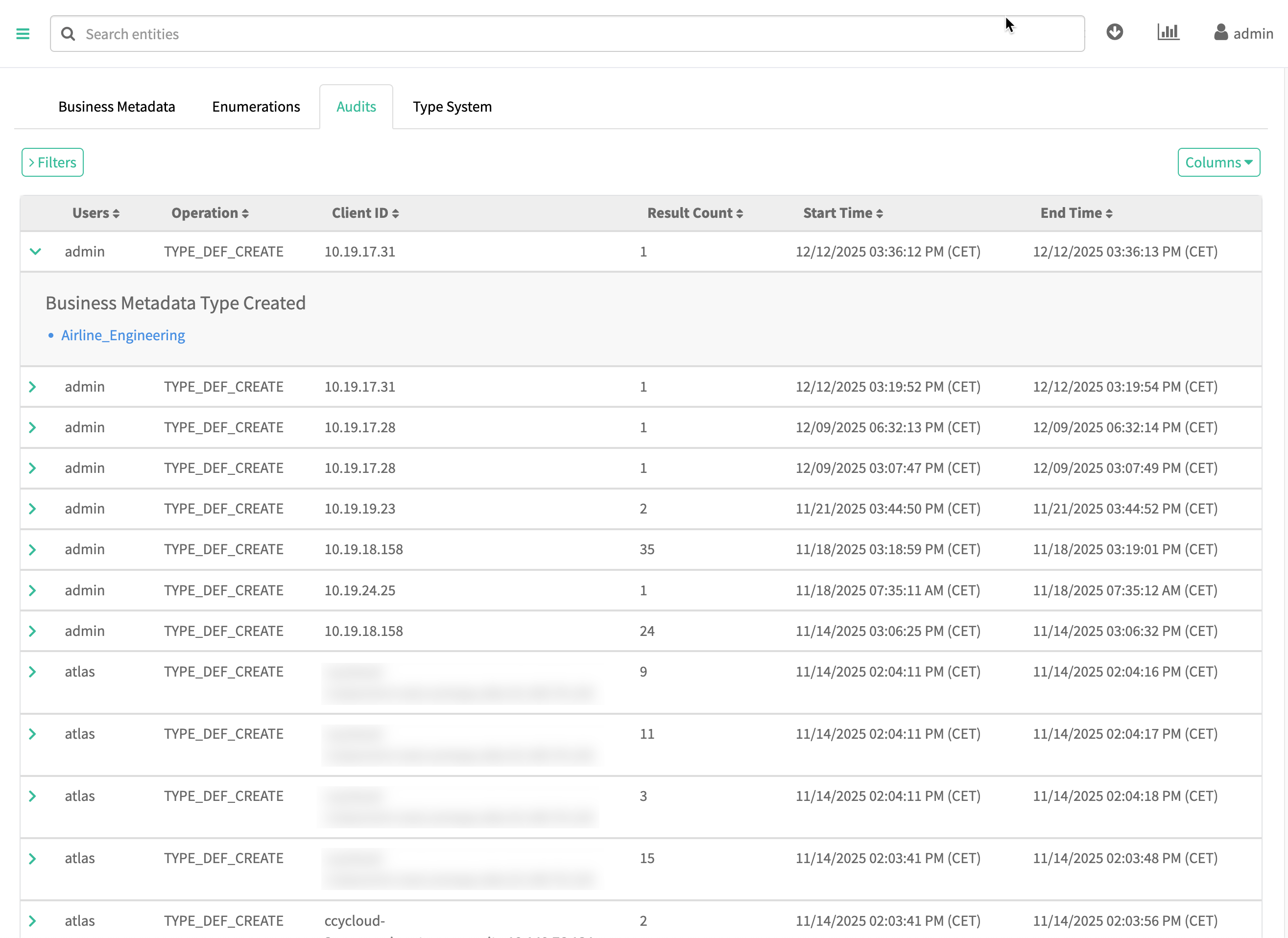The width and height of the screenshot is (1288, 938).
Task: Sort by Client ID column
Action: (x=364, y=213)
